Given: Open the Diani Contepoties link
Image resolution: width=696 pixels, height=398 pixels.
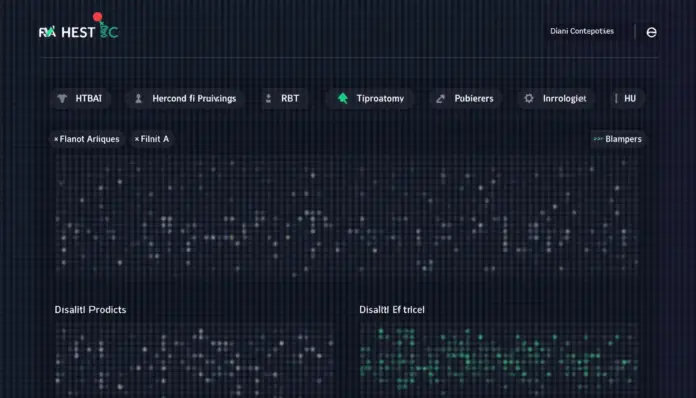Looking at the screenshot, I should coord(582,31).
